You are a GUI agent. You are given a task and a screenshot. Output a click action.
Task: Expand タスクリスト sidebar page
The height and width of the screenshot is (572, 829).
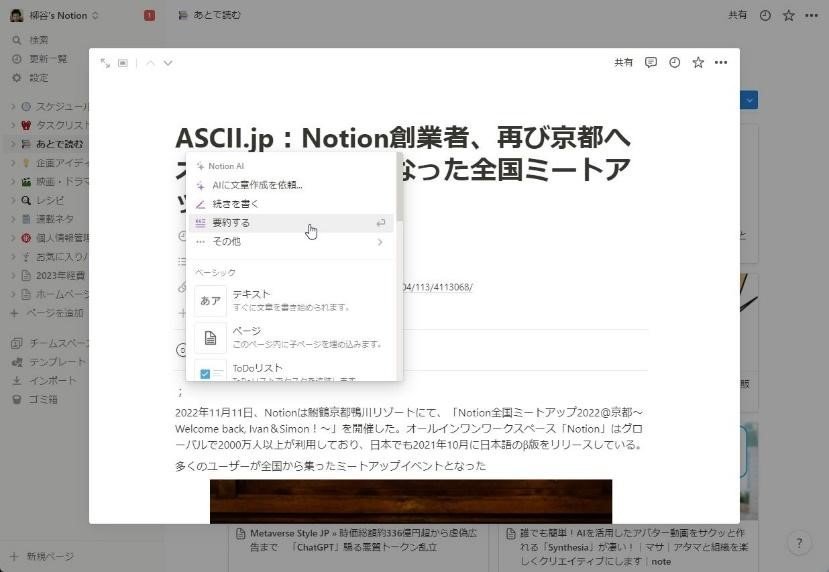13,125
